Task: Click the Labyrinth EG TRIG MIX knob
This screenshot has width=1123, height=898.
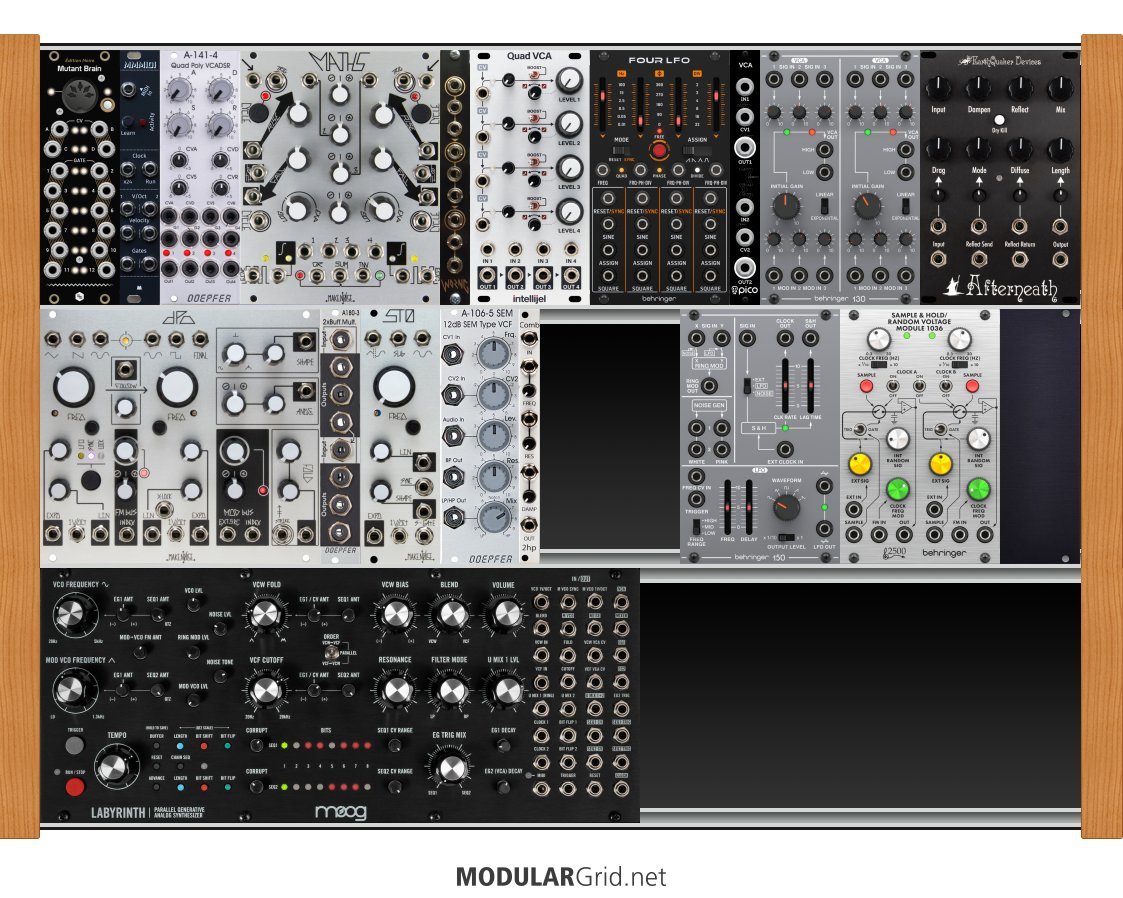Action: click(x=451, y=767)
